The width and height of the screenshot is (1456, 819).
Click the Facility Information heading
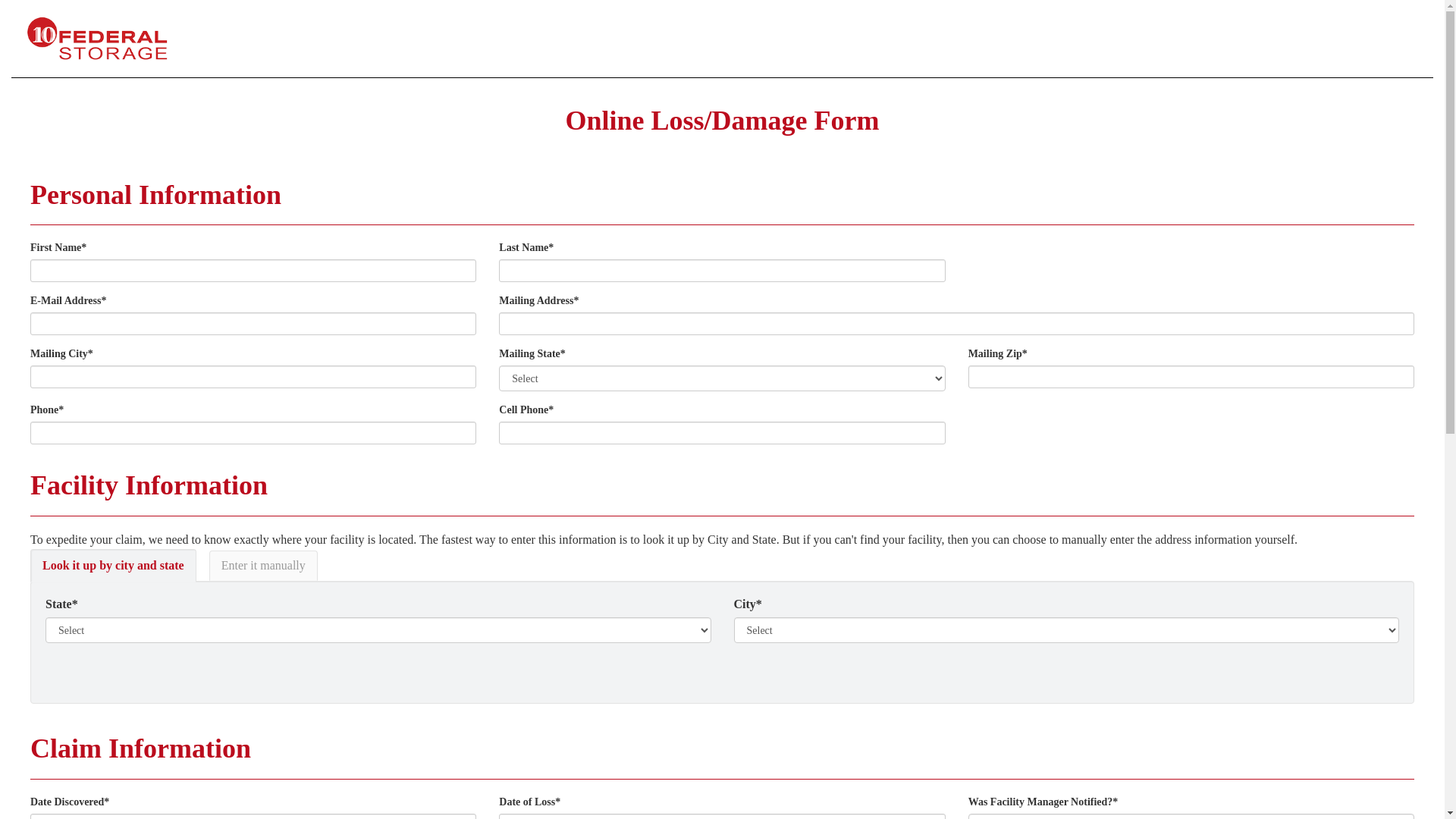pyautogui.click(x=149, y=485)
